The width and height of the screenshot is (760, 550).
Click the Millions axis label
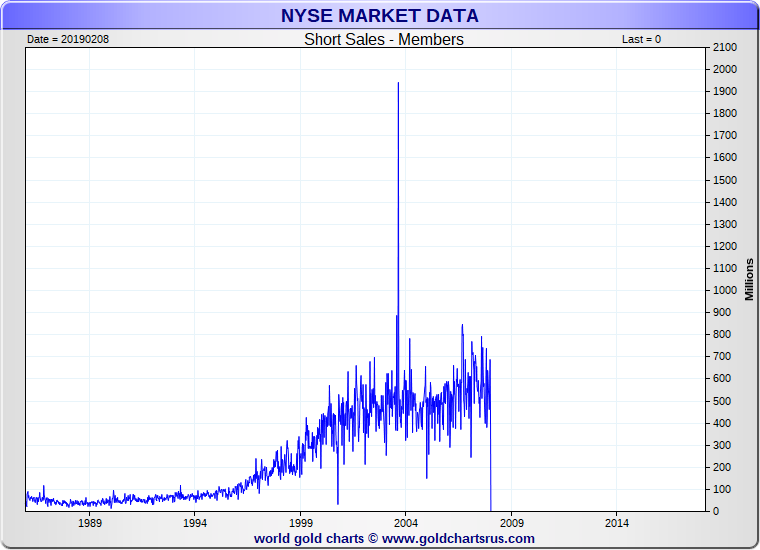(749, 280)
